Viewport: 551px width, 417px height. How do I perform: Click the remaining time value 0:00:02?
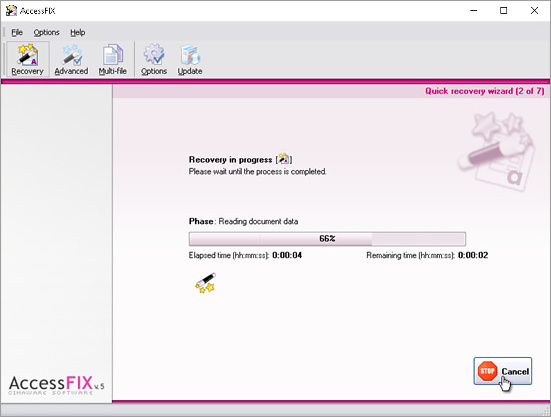tap(473, 255)
